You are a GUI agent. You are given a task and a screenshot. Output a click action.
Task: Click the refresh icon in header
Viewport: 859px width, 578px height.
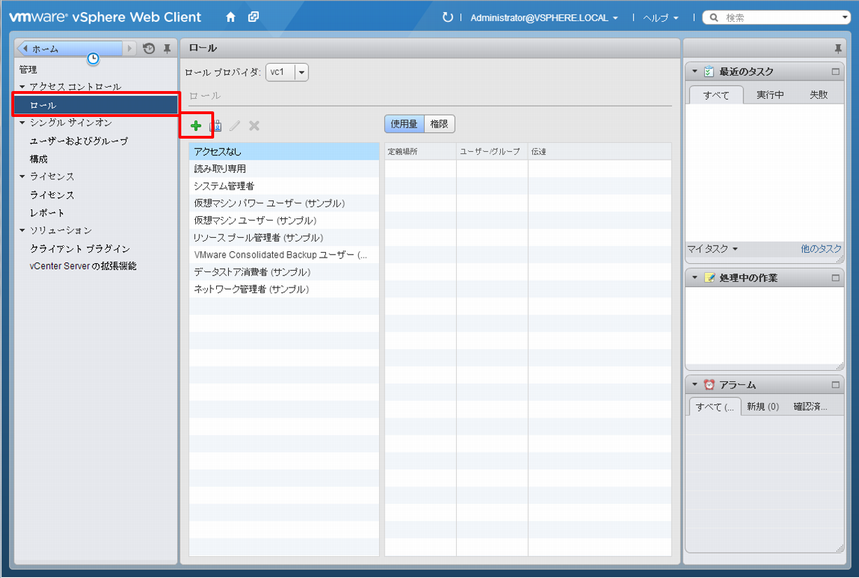[447, 17]
